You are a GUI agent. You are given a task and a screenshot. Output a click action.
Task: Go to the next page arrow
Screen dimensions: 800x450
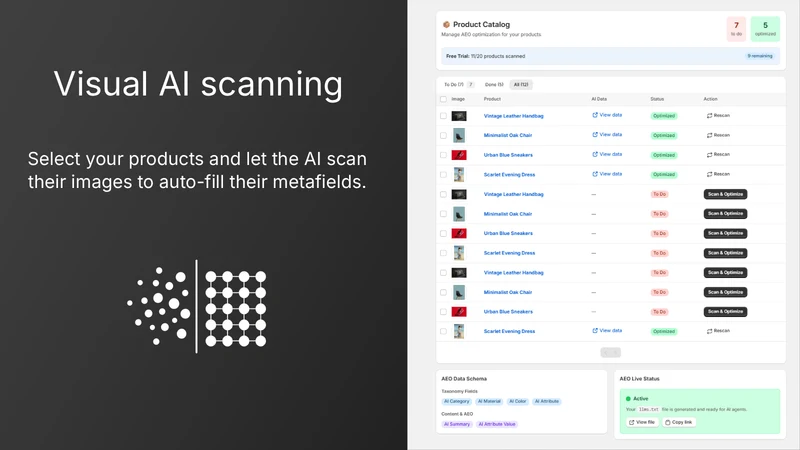pos(616,353)
